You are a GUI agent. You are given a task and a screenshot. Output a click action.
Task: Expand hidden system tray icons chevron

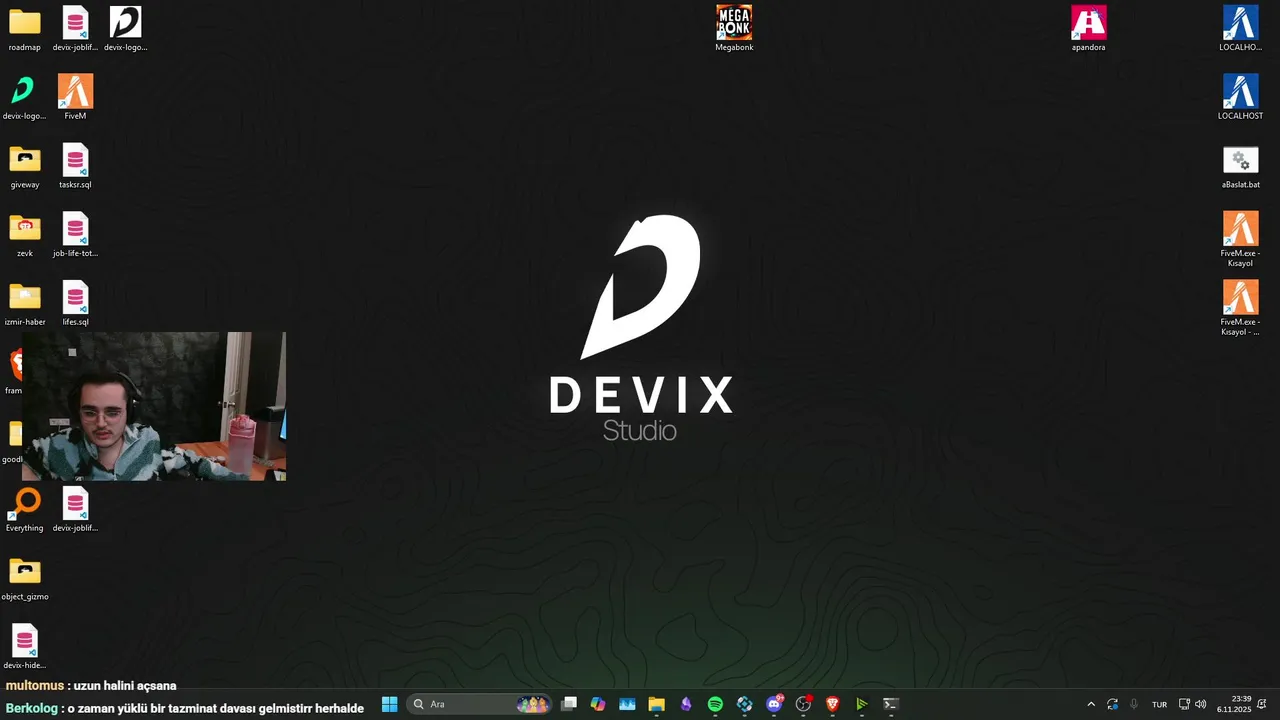[x=1091, y=704]
